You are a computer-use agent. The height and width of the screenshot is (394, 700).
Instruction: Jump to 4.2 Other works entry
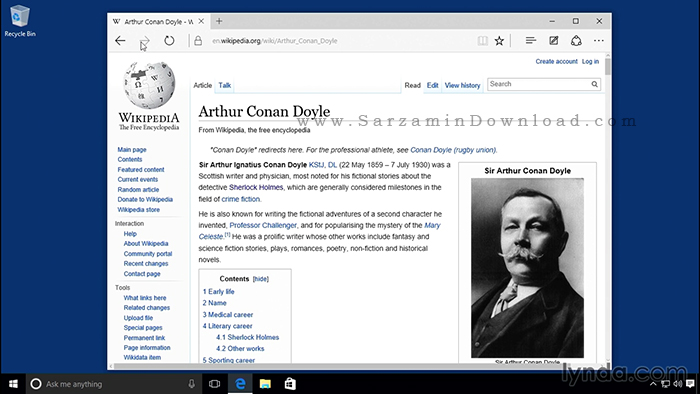240,348
